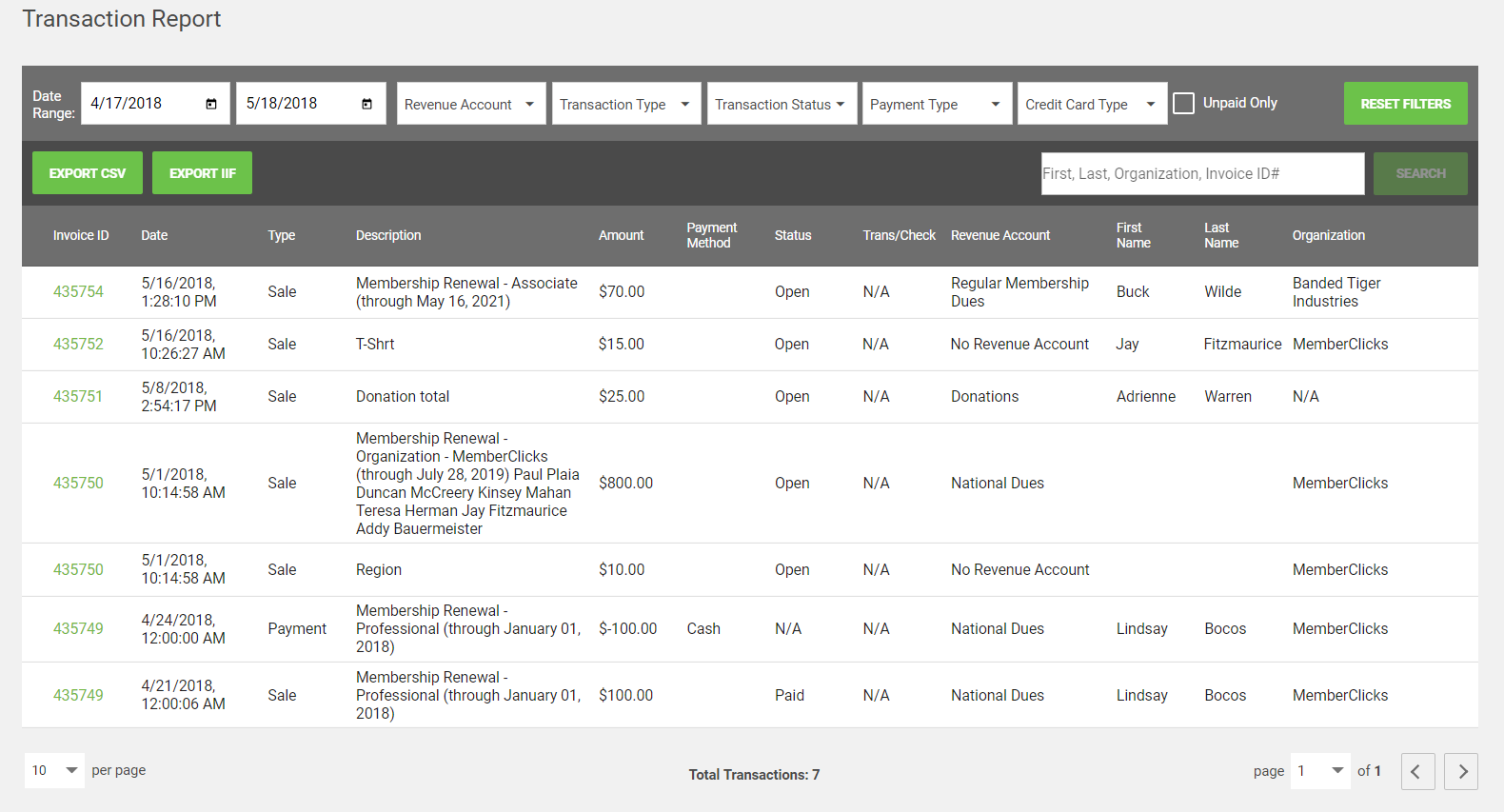
Task: Open the page number selector
Action: tap(1320, 770)
